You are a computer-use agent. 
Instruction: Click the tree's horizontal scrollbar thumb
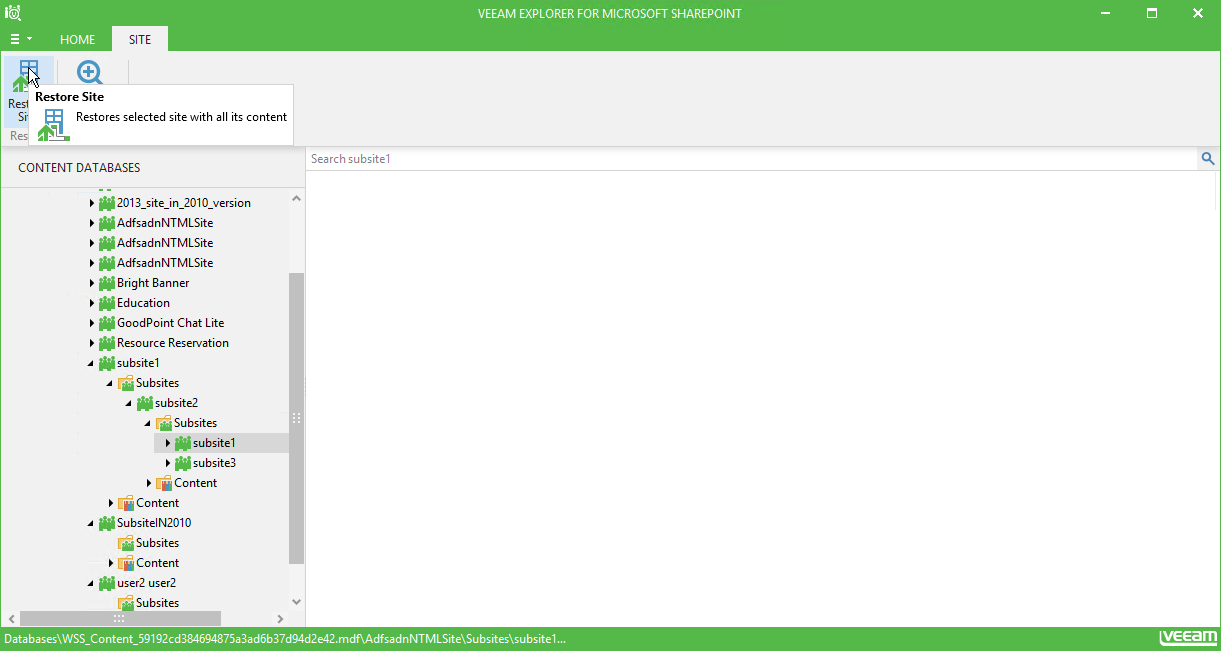coord(120,619)
